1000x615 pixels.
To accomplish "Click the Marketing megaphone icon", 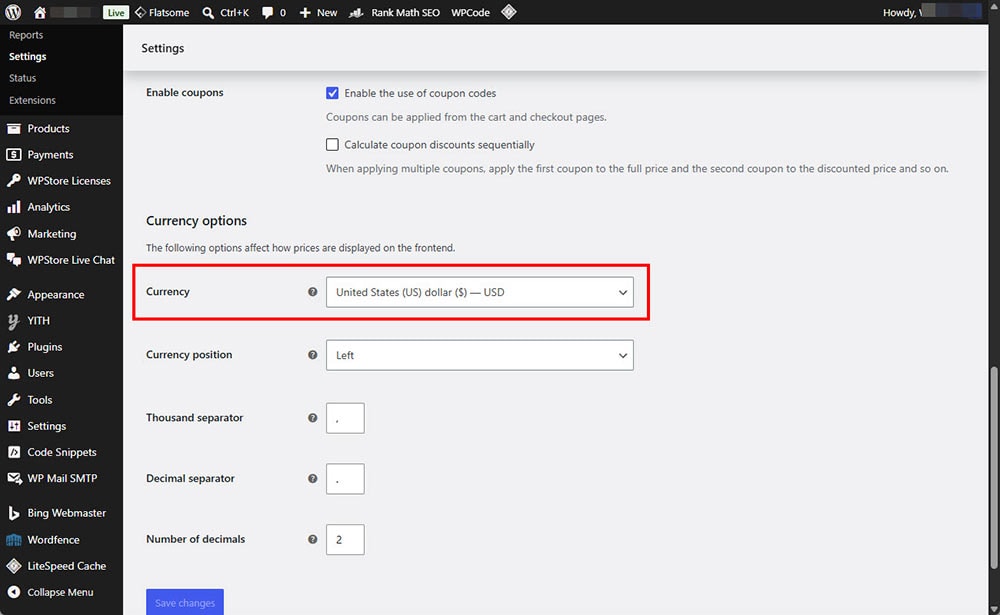I will [x=13, y=233].
